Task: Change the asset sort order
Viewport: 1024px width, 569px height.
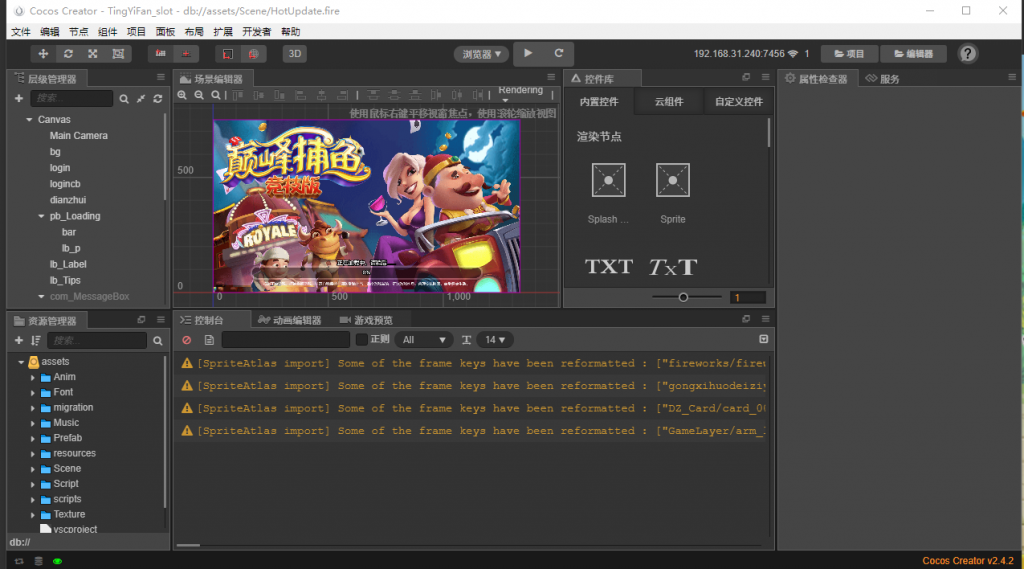Action: 35,340
